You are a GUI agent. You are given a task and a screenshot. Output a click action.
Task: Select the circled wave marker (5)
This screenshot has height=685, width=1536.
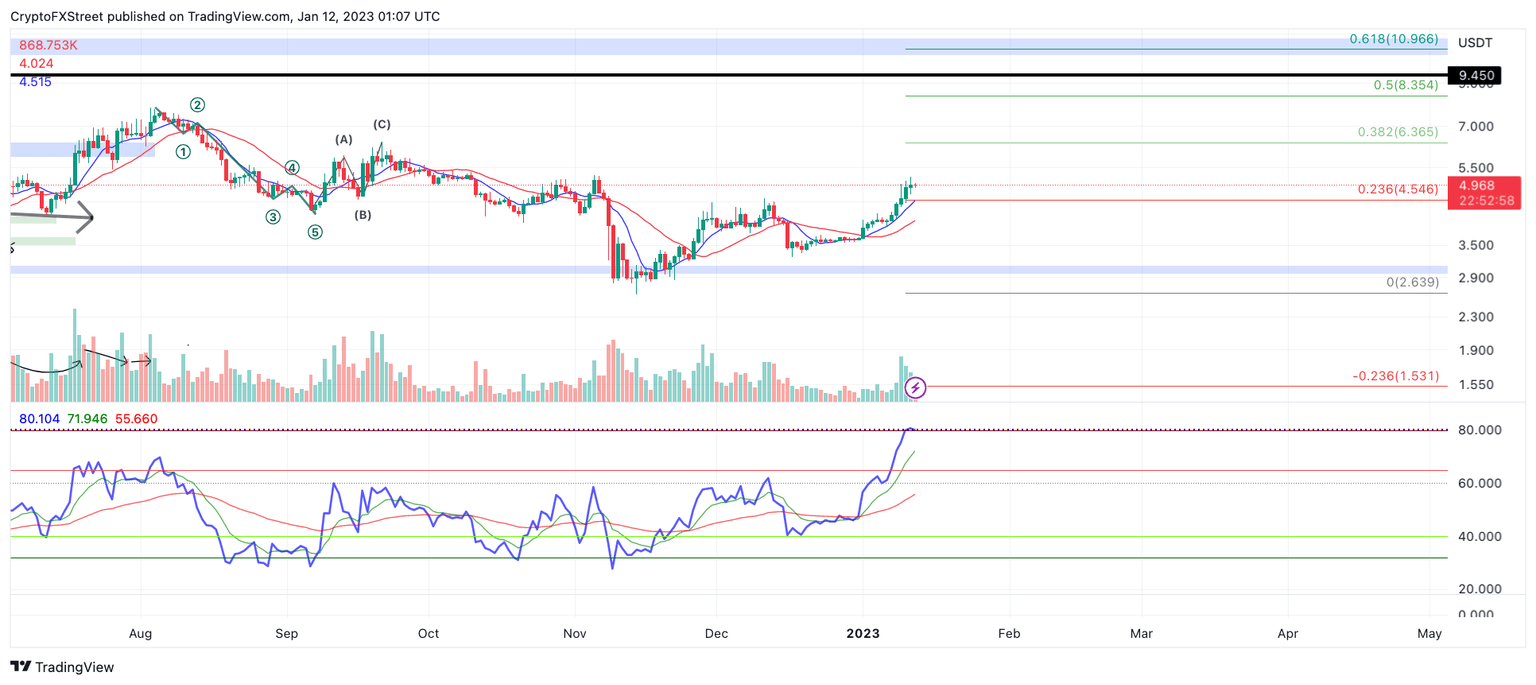click(315, 231)
